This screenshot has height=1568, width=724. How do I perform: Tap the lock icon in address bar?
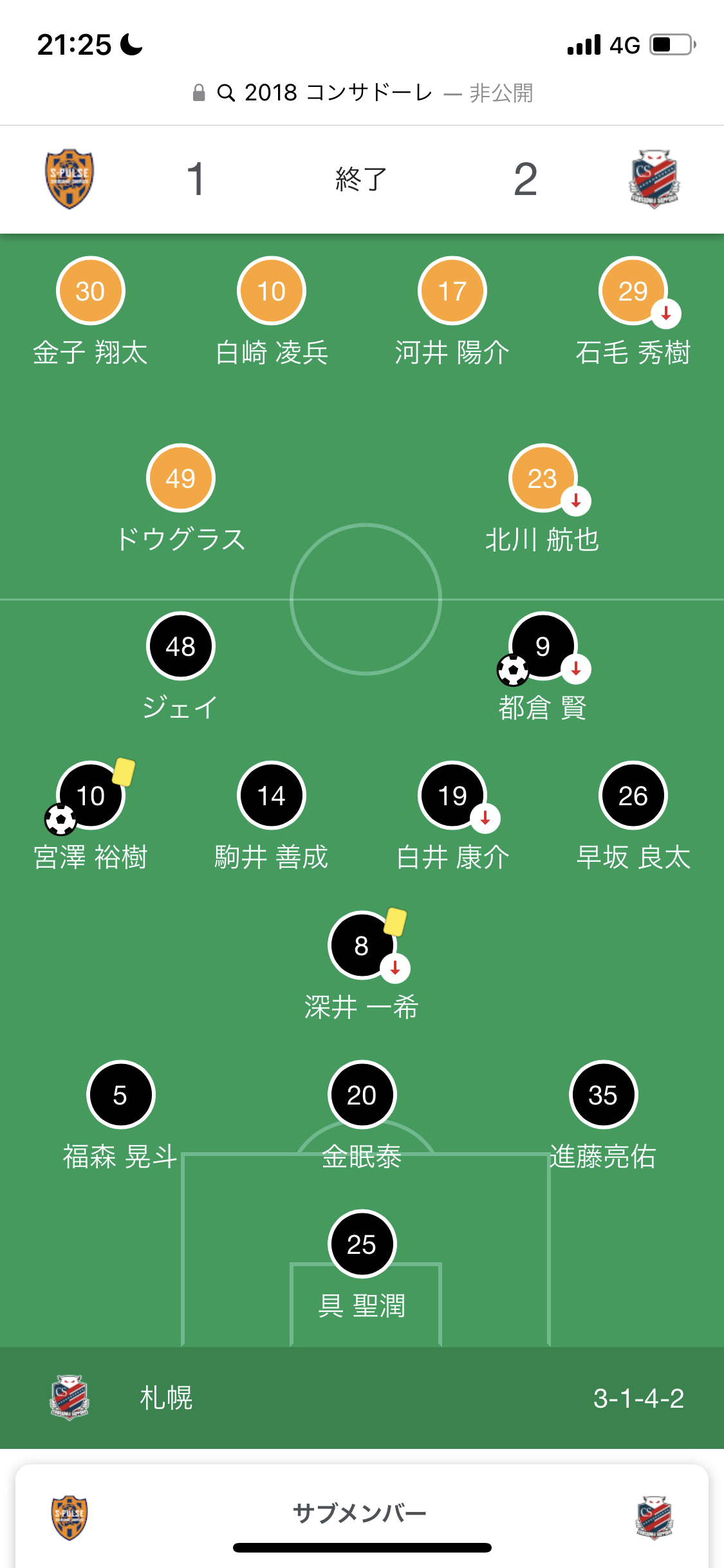(x=199, y=93)
